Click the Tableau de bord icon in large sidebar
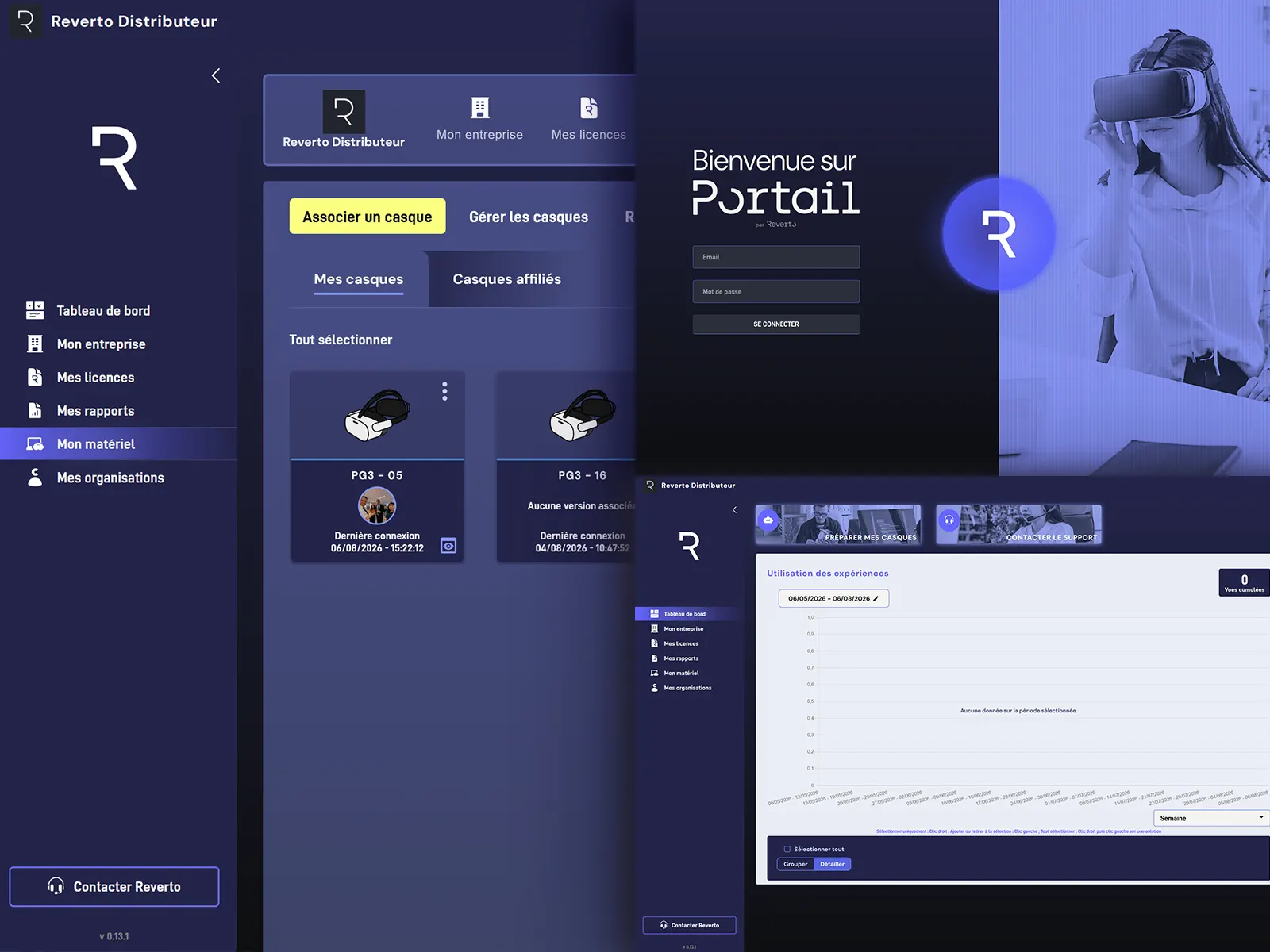The image size is (1270, 952). pos(35,310)
